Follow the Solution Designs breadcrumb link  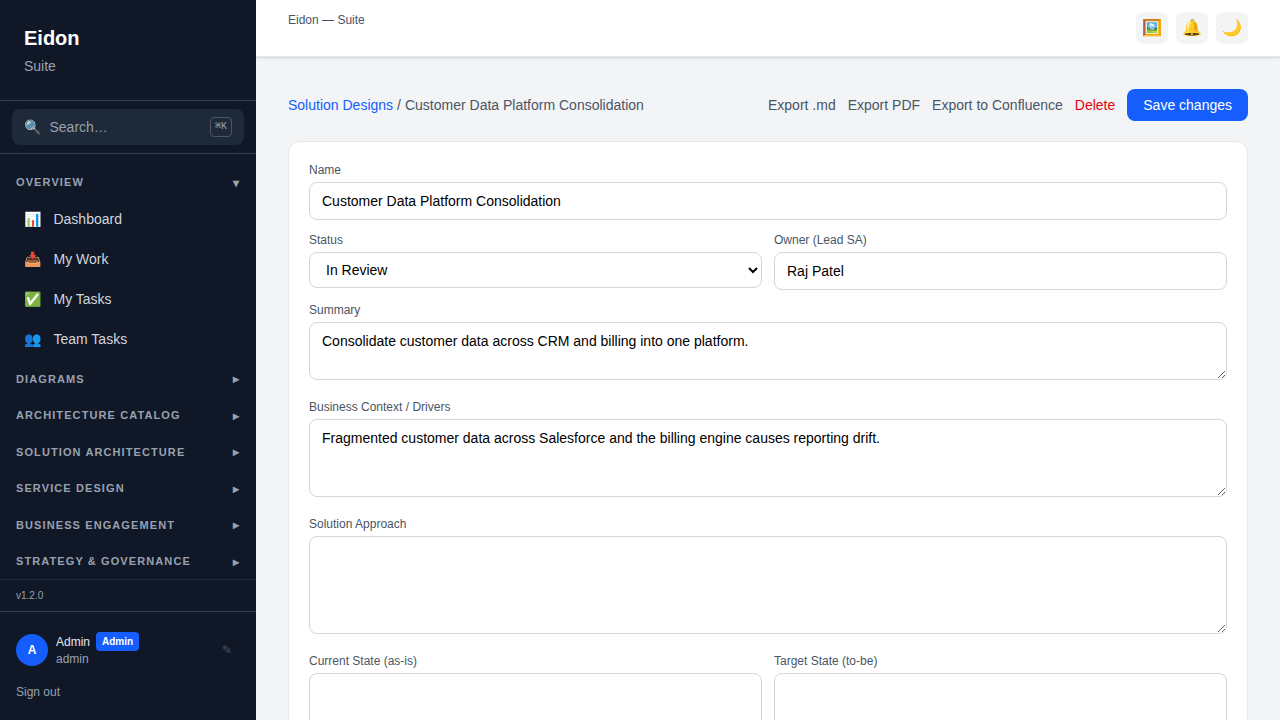tap(340, 105)
